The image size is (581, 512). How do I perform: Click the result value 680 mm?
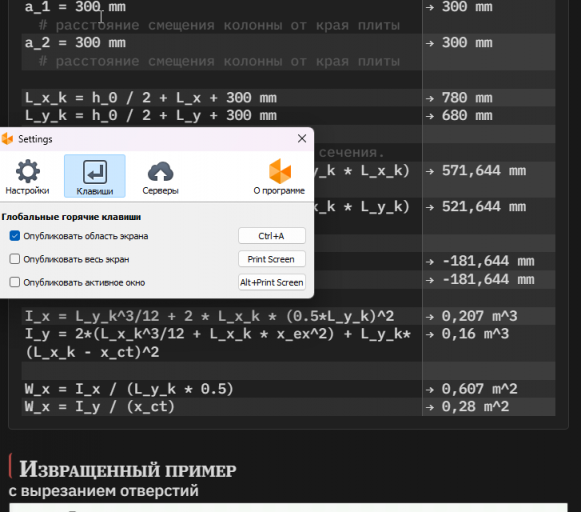point(467,116)
